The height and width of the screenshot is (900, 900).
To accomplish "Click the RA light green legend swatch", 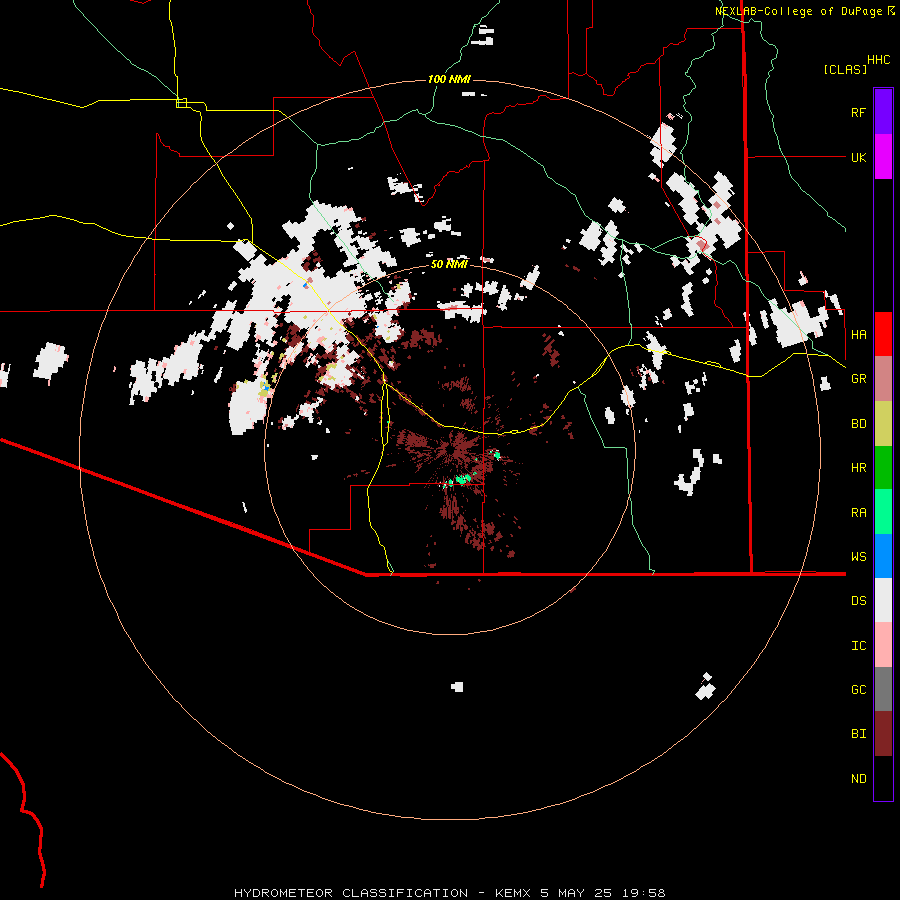I will pyautogui.click(x=883, y=512).
